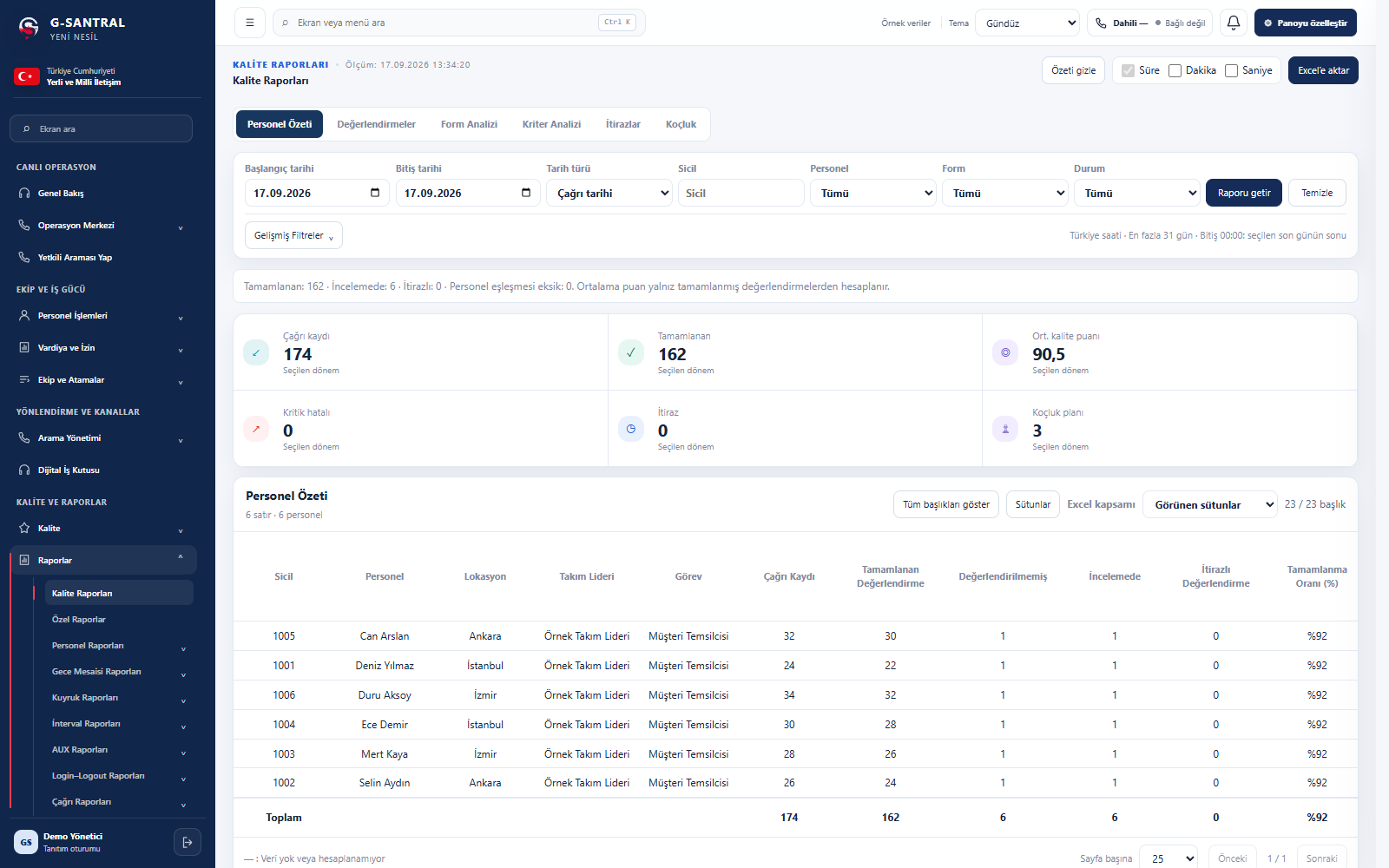Open Excel kapsamı Görünen sütunlar dropdown
1389x868 pixels.
(1210, 504)
